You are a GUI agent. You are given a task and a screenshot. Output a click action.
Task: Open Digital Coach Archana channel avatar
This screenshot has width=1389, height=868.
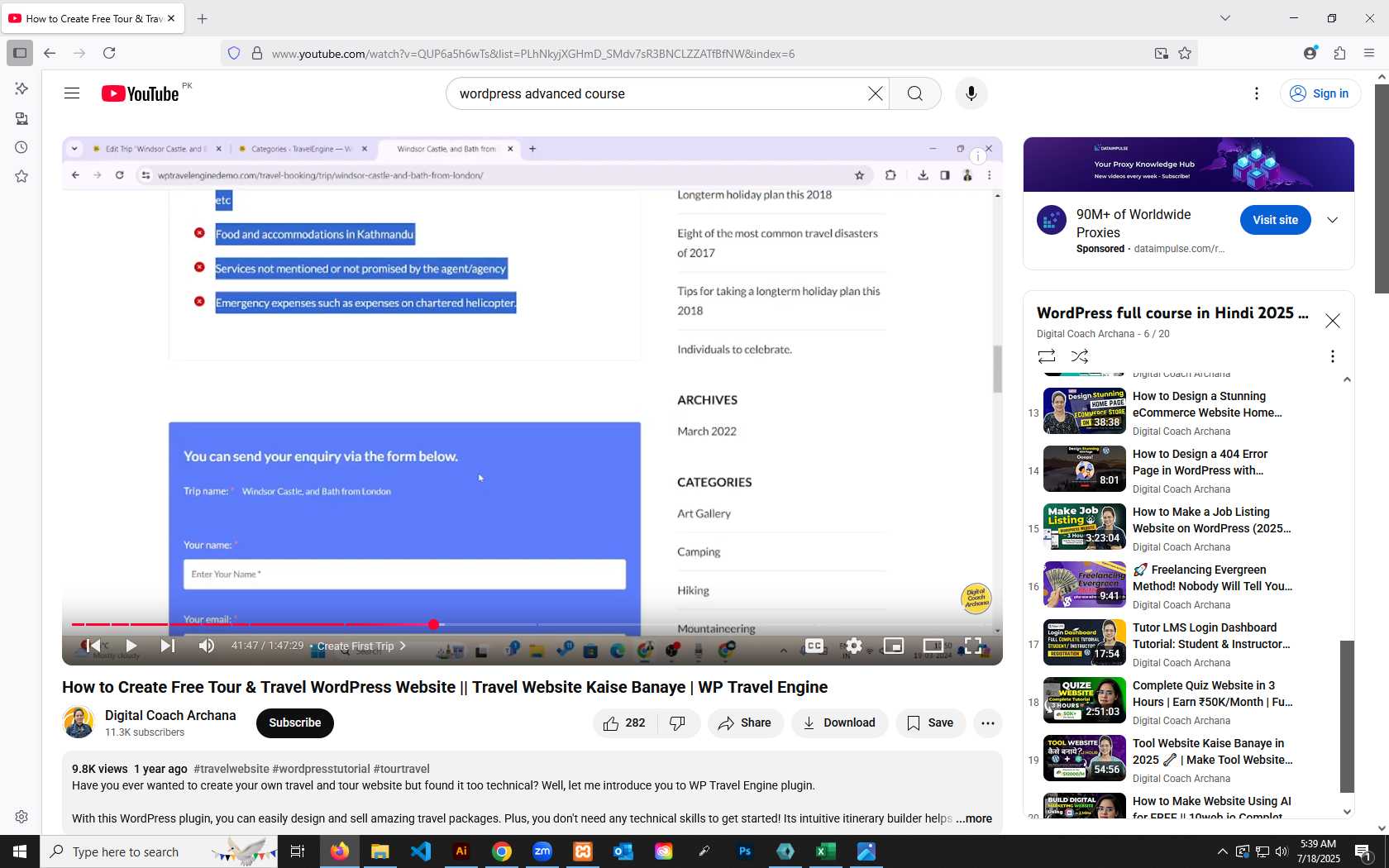coord(79,723)
